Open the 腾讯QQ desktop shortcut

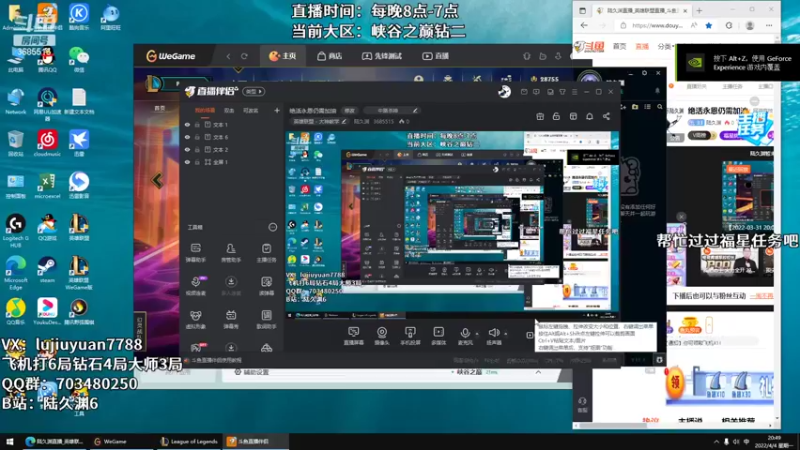point(47,59)
